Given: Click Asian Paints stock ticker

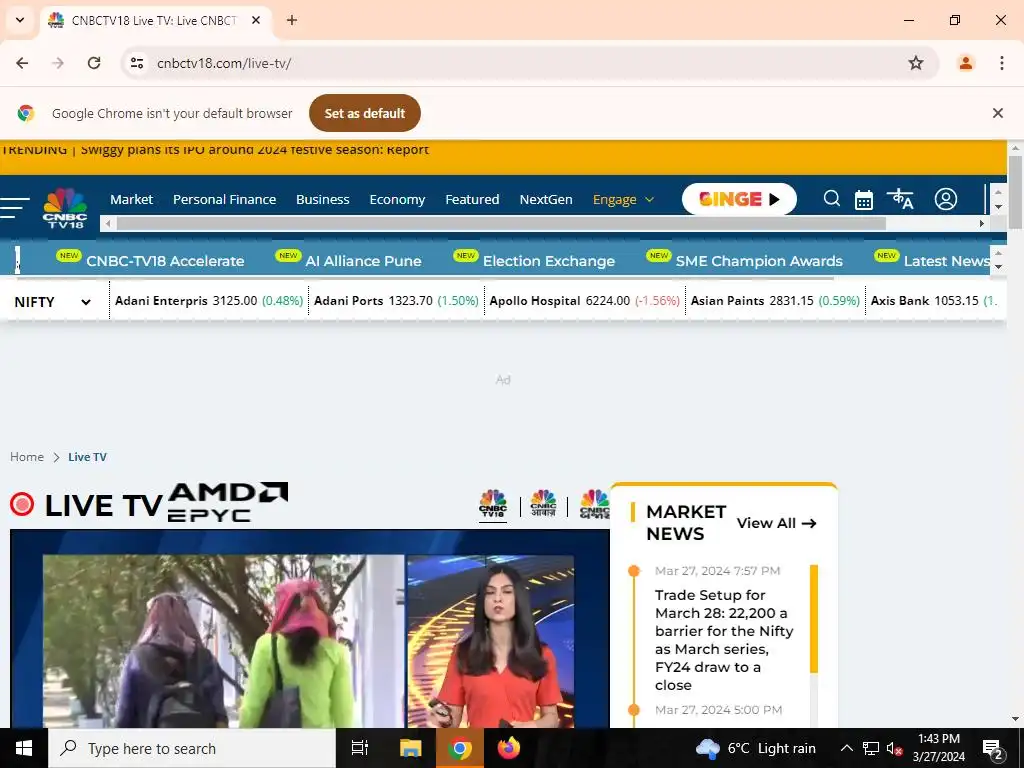Looking at the screenshot, I should [775, 301].
